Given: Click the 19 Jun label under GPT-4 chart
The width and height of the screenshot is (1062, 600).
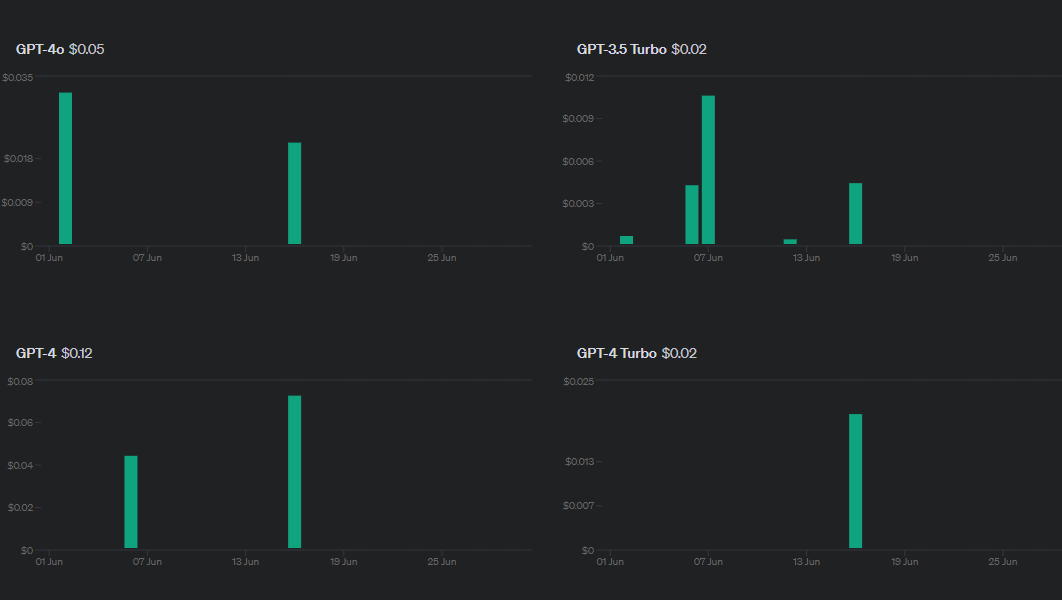Looking at the screenshot, I should tap(343, 561).
